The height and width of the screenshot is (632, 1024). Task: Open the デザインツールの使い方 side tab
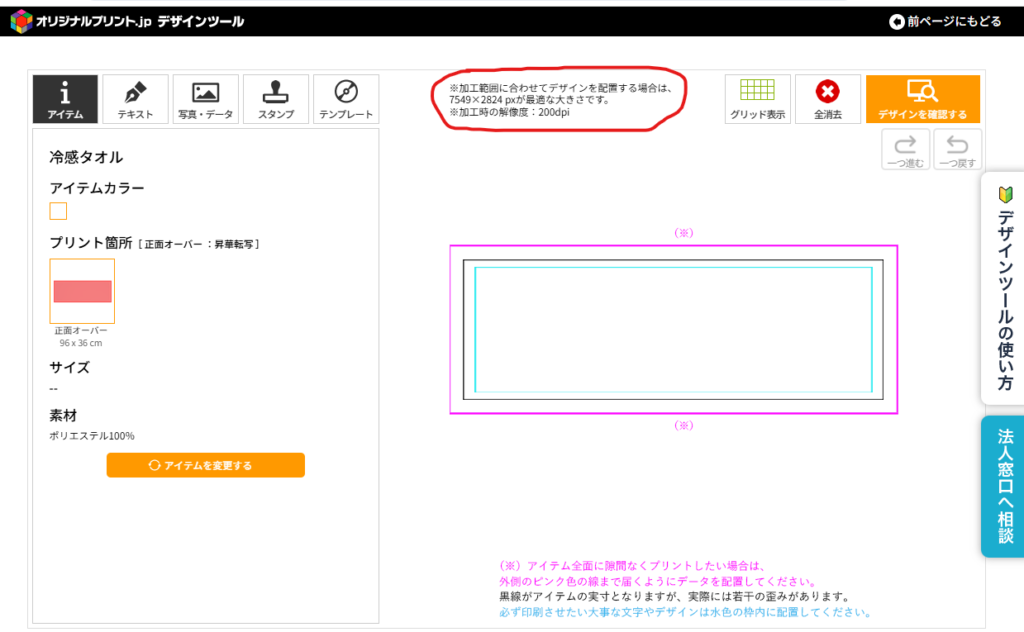1004,290
